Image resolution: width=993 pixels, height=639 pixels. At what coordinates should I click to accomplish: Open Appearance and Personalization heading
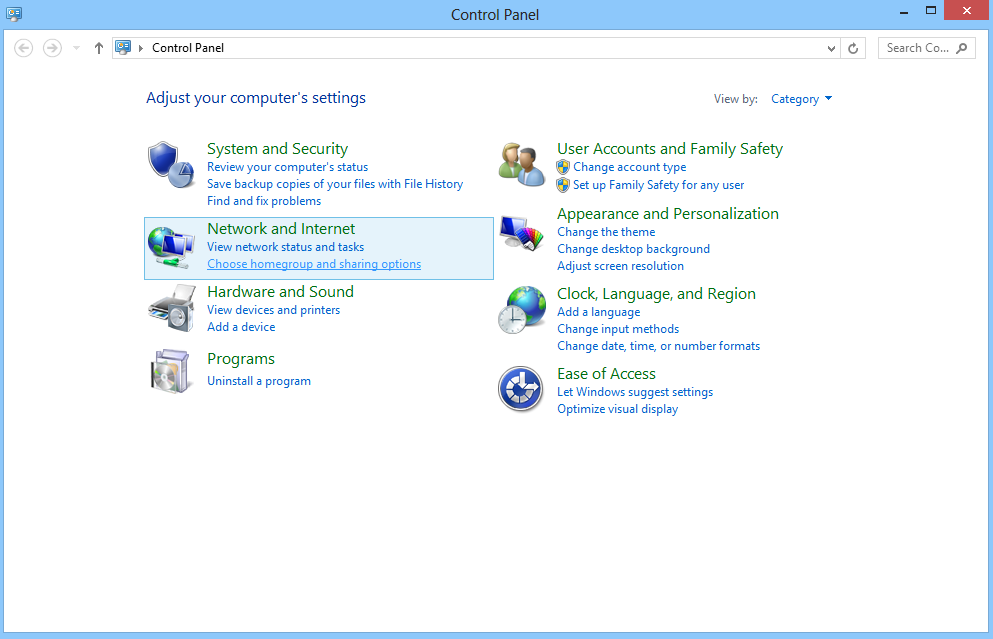[668, 214]
